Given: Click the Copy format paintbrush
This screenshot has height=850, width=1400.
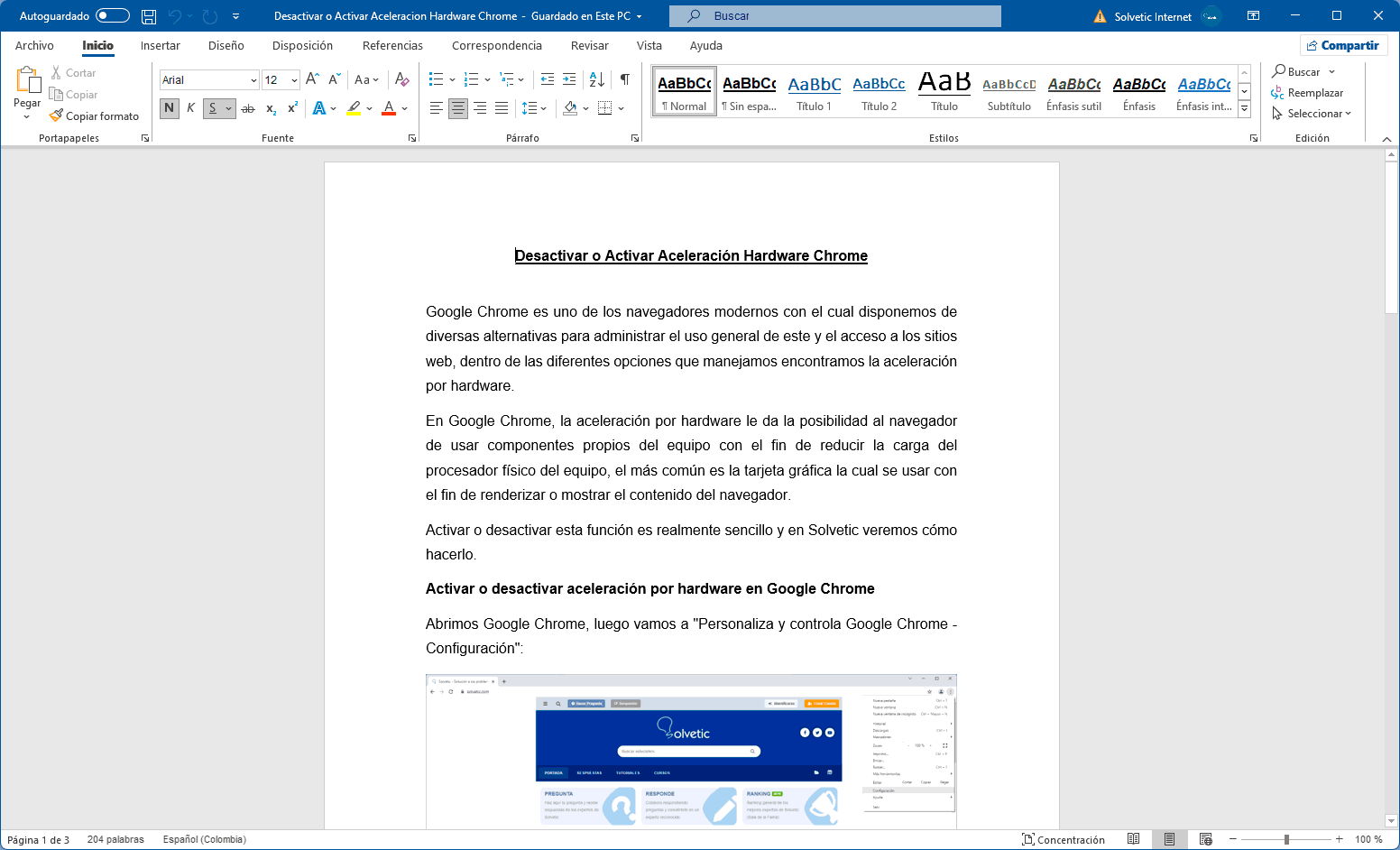Looking at the screenshot, I should 95,116.
